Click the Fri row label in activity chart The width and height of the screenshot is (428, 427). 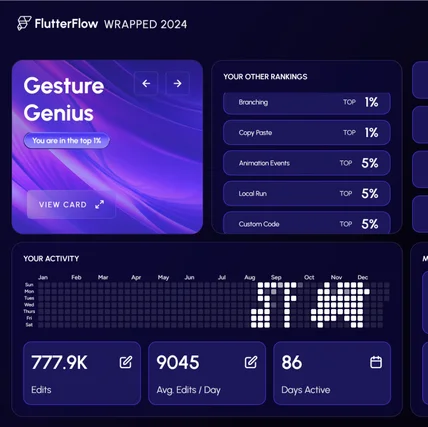[30, 318]
